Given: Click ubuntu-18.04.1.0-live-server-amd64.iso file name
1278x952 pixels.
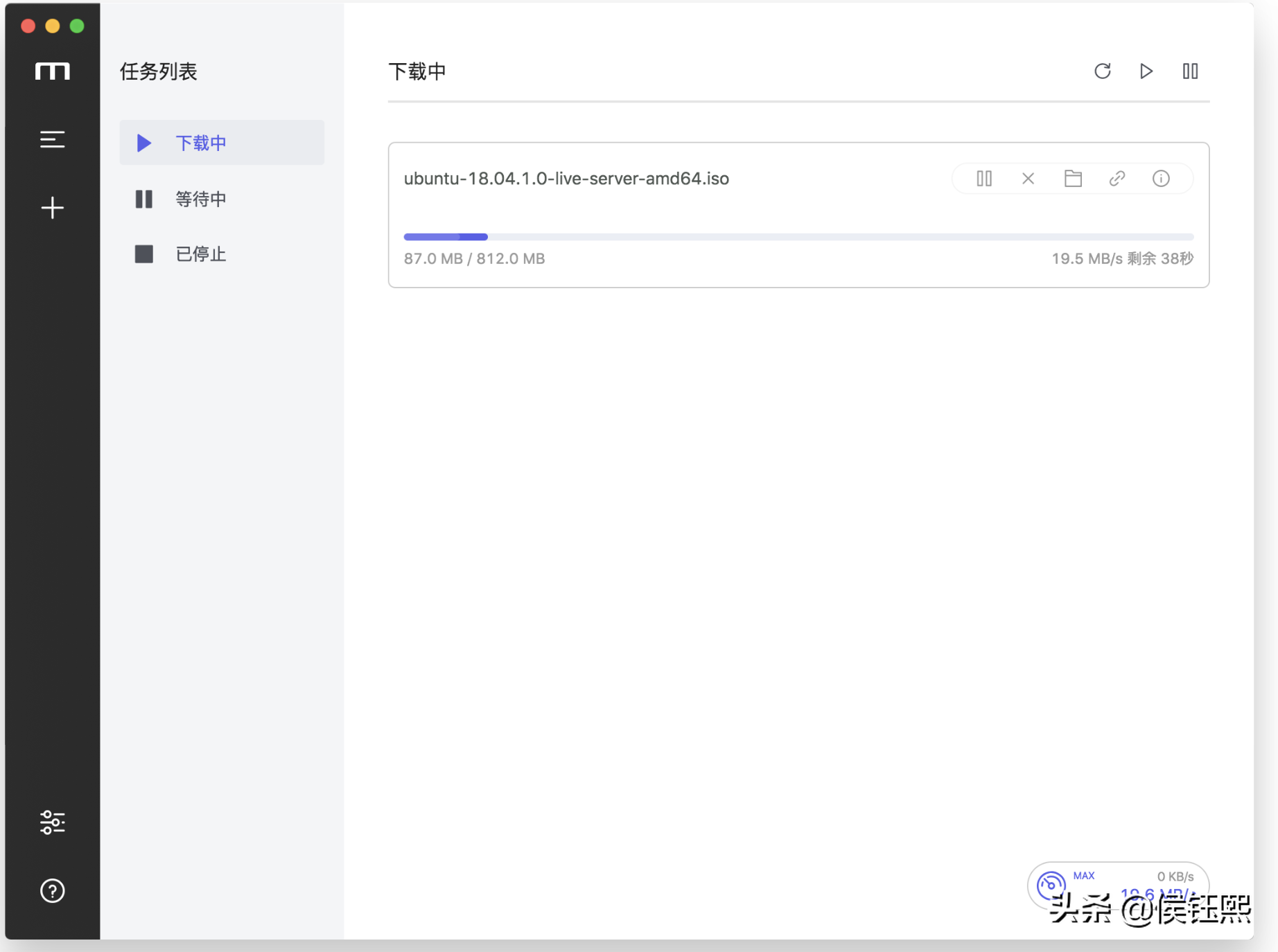Looking at the screenshot, I should pos(566,179).
